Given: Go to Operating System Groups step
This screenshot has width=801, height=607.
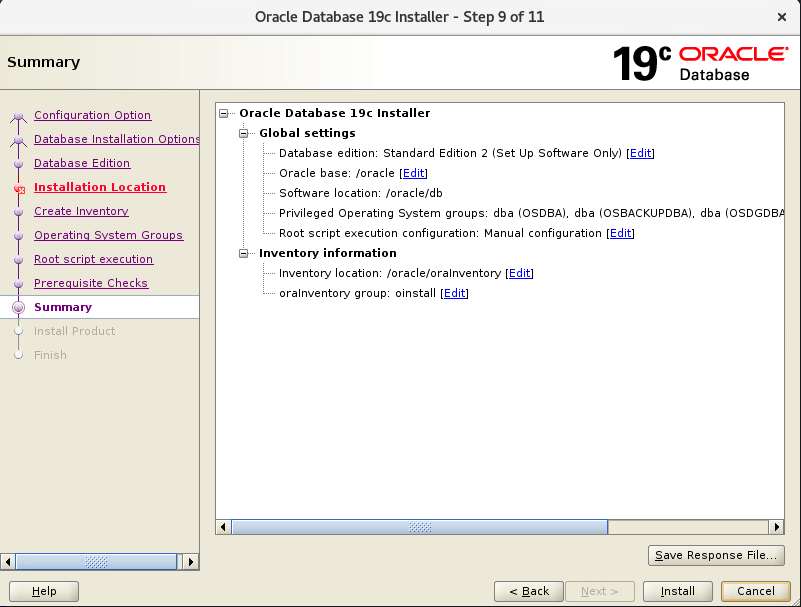Looking at the screenshot, I should 108,235.
